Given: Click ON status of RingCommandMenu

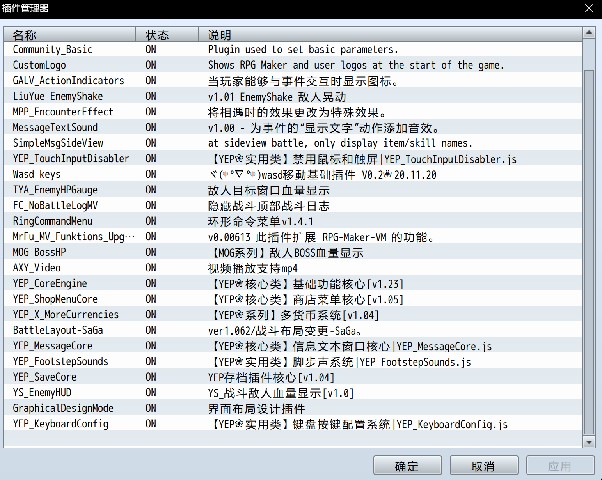Looking at the screenshot, I should tap(151, 221).
